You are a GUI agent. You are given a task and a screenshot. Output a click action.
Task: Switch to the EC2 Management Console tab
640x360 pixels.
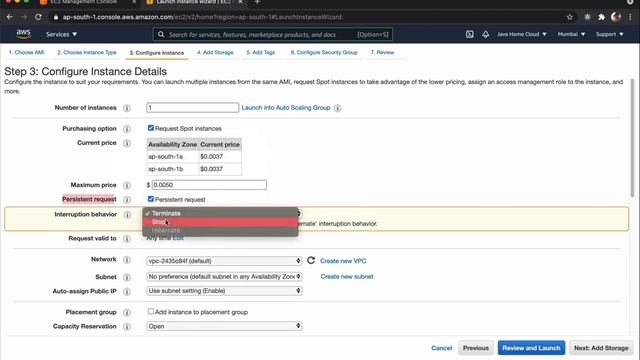coord(84,2)
